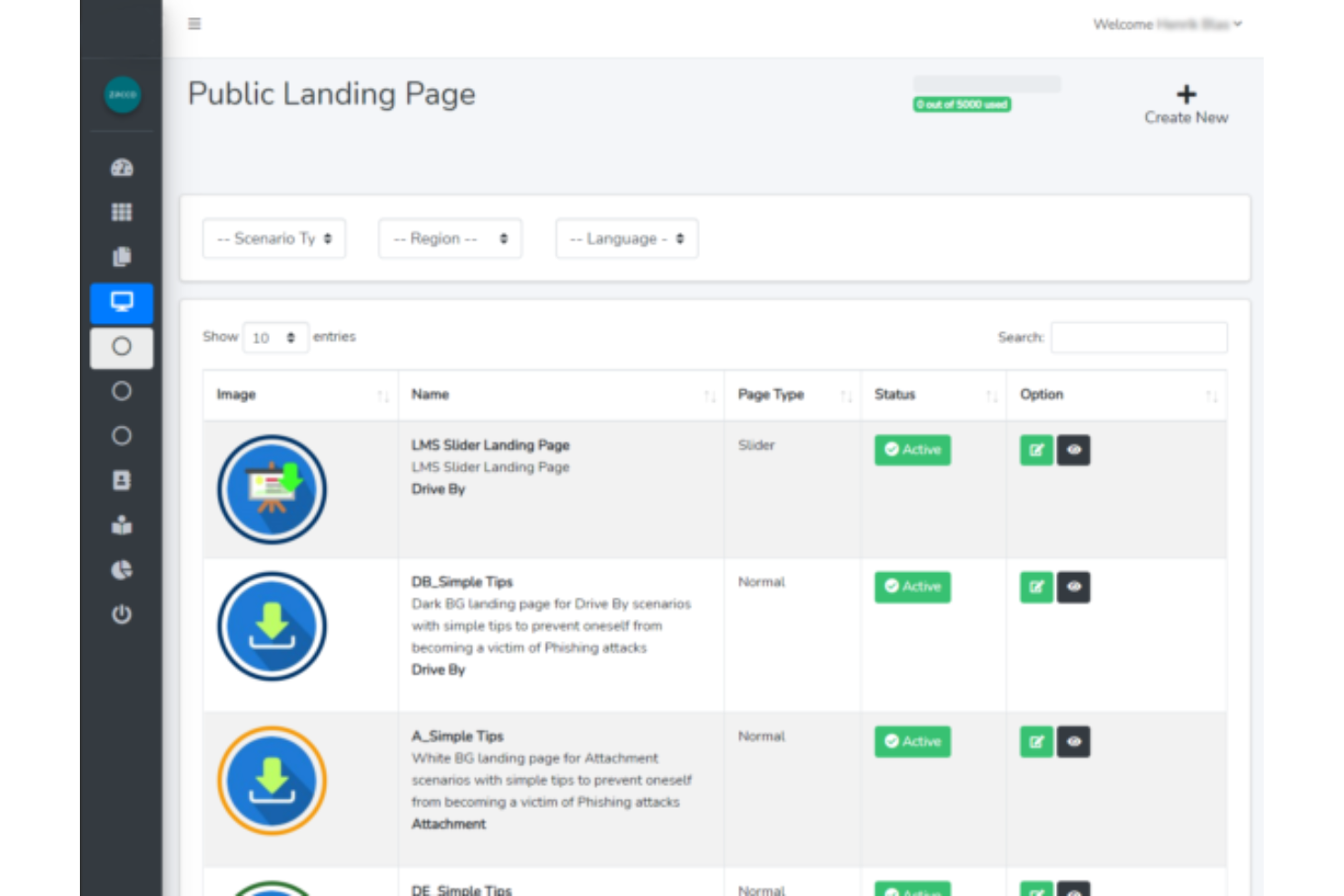Open the DB_Simple Tips download thumbnail

272,626
